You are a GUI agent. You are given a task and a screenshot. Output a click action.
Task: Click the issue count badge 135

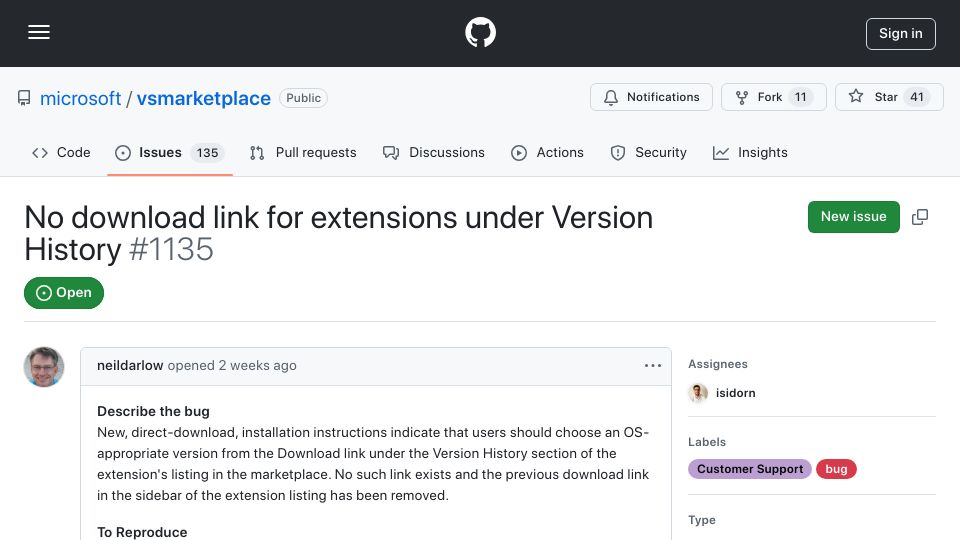207,152
